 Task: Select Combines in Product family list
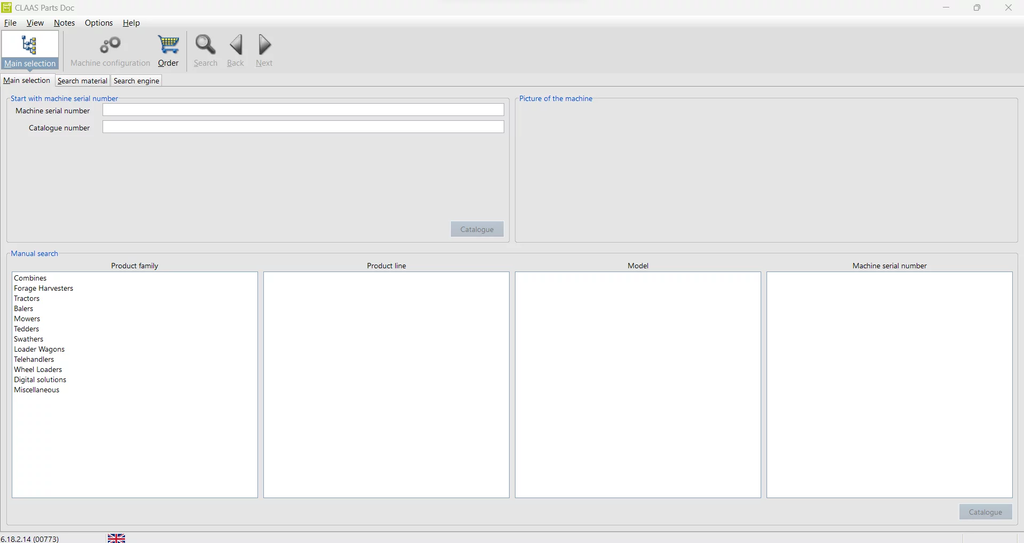click(30, 278)
